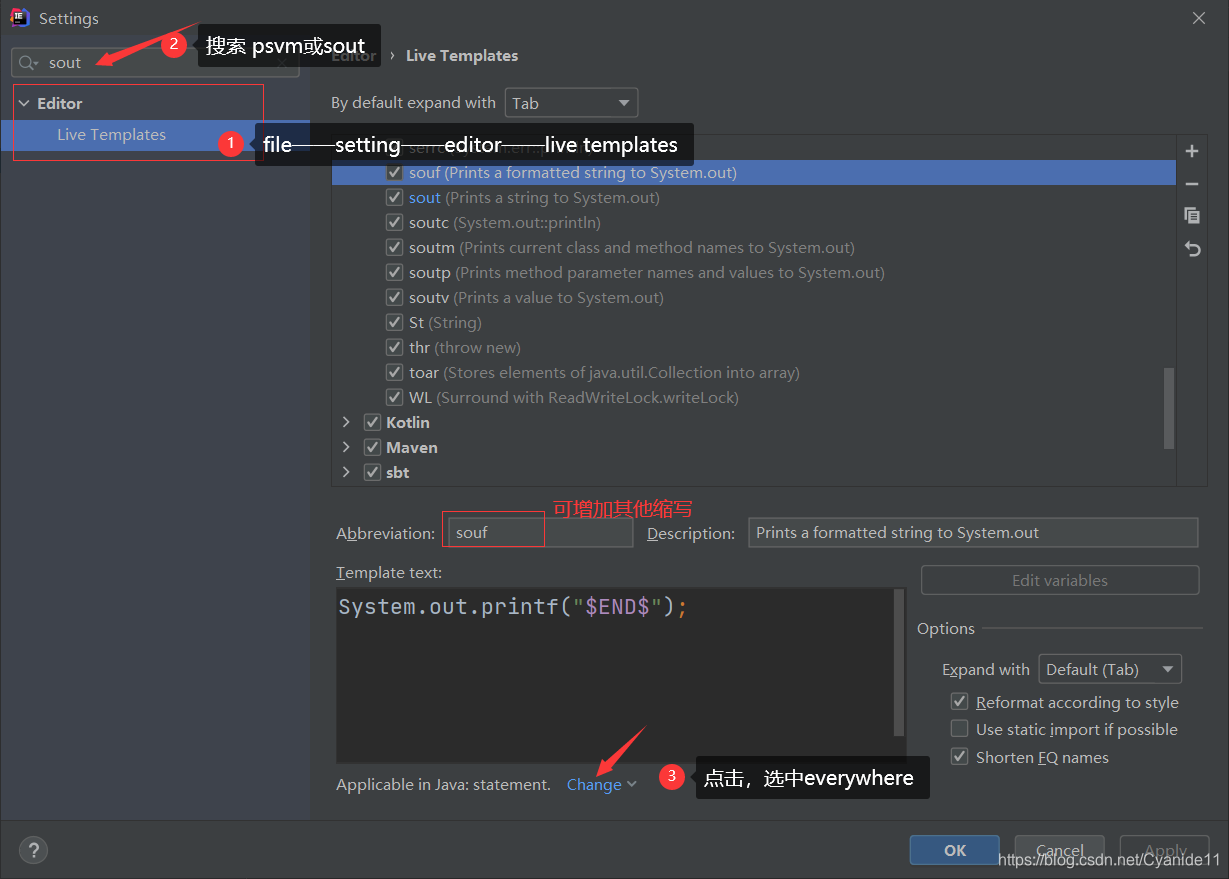Expand the Maven template group
Image resolution: width=1229 pixels, height=879 pixels.
346,447
